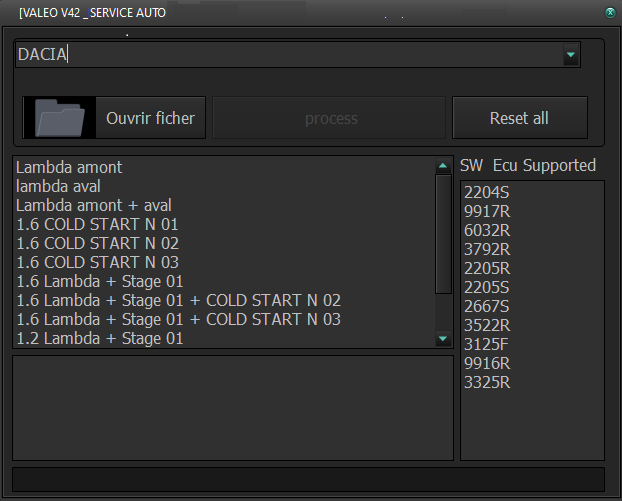This screenshot has width=622, height=501.
Task: Click the options list scroll-up arrow
Action: pyautogui.click(x=443, y=165)
